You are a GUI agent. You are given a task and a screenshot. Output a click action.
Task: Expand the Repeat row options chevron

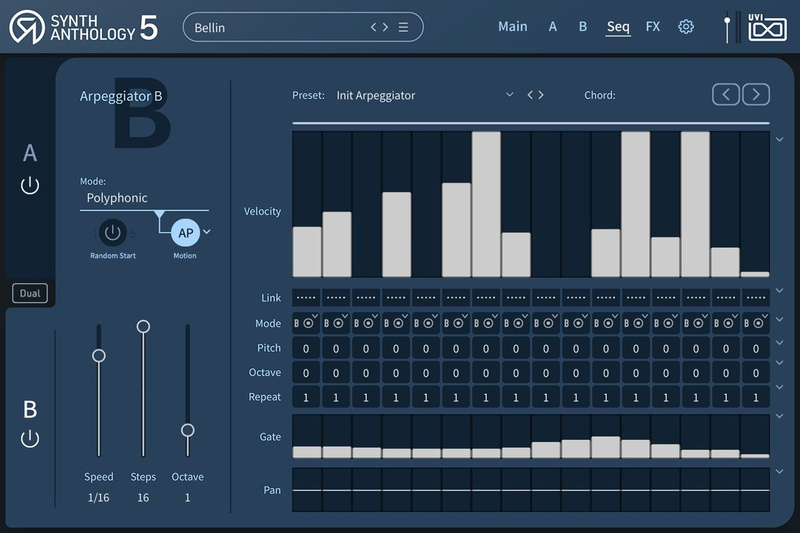click(780, 387)
